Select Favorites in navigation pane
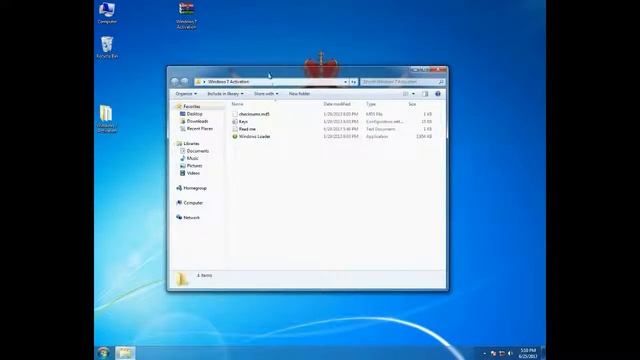 click(x=191, y=107)
